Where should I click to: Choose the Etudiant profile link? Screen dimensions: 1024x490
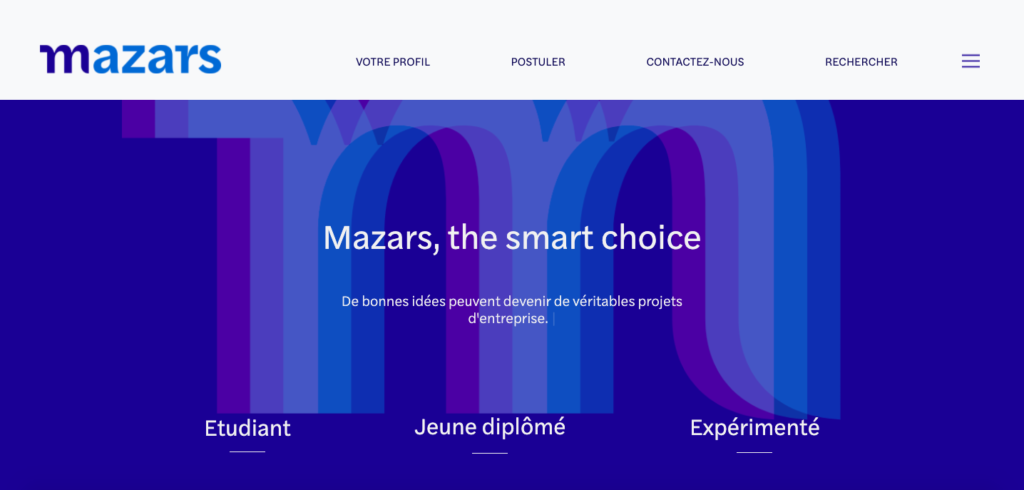point(248,429)
